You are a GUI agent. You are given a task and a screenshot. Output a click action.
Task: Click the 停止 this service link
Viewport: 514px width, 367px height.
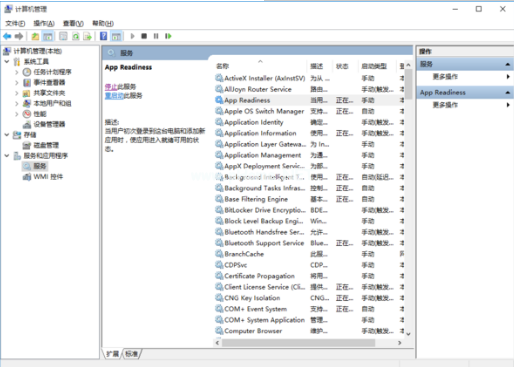(x=111, y=87)
